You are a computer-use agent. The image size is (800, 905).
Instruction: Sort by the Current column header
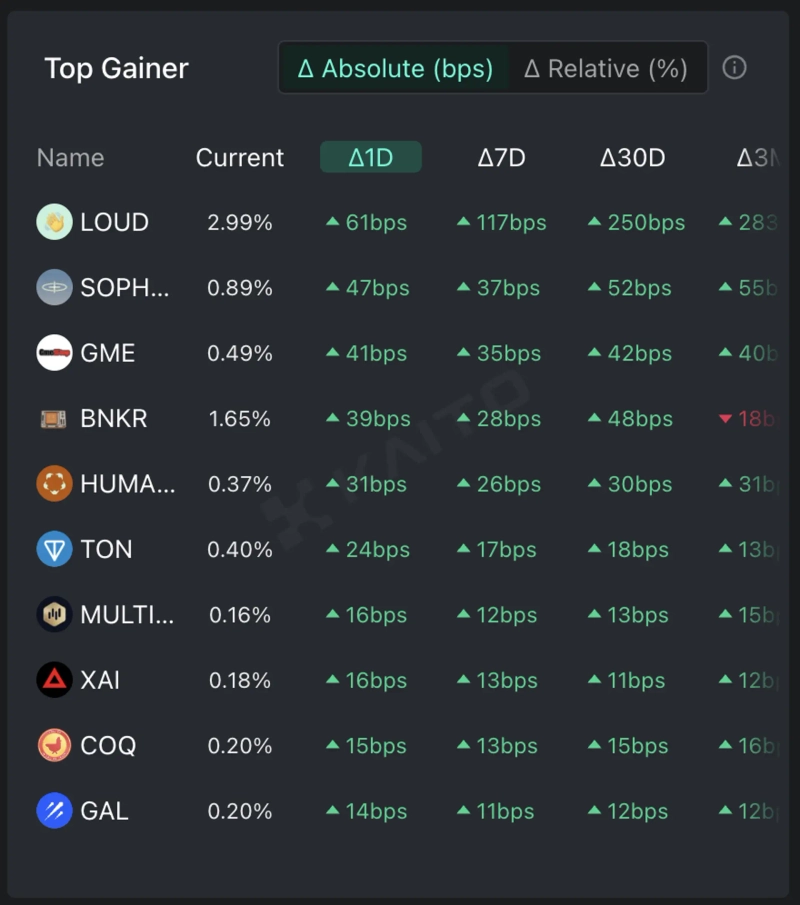tap(240, 158)
